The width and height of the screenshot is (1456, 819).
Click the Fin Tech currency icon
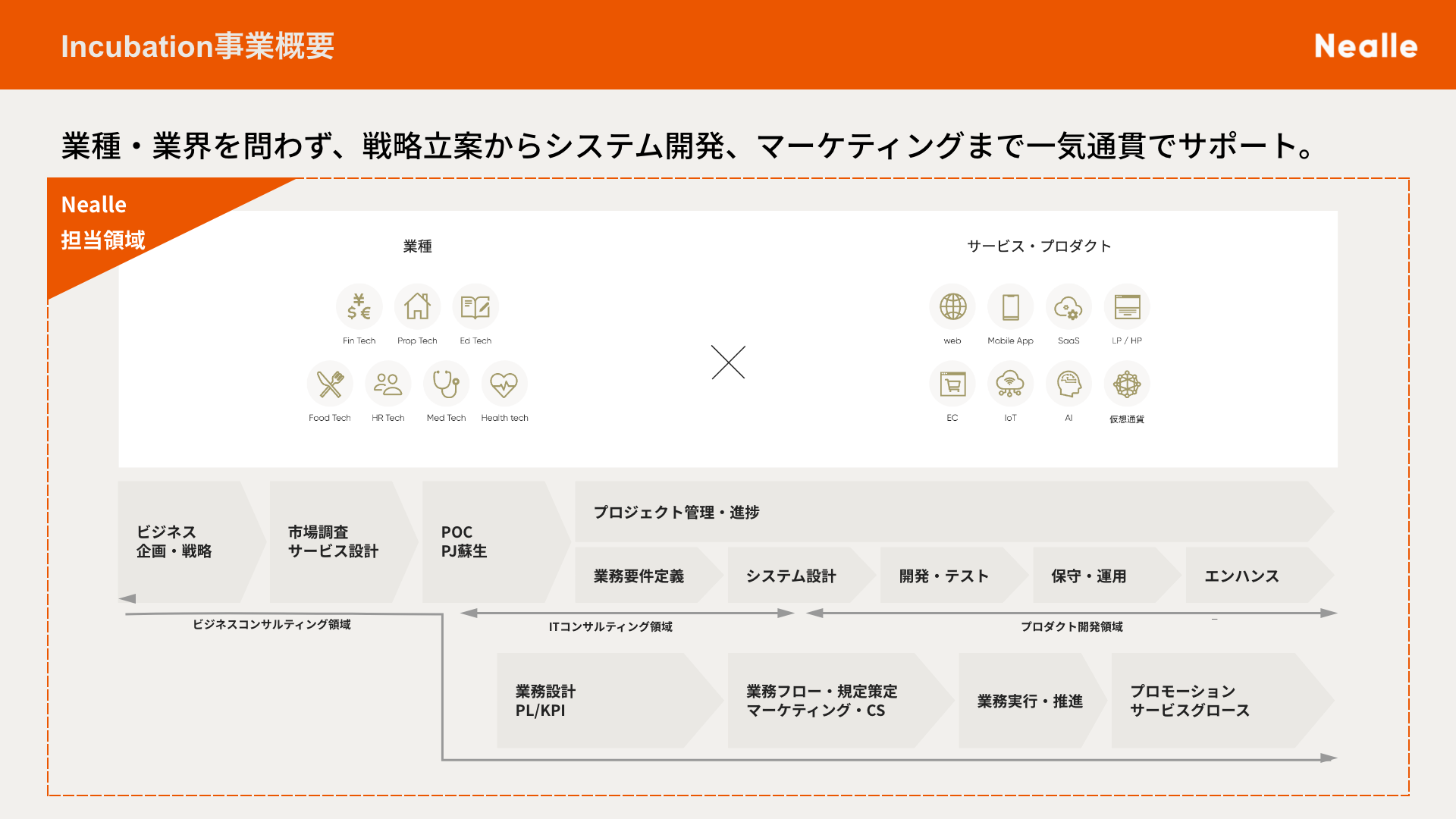coord(359,307)
